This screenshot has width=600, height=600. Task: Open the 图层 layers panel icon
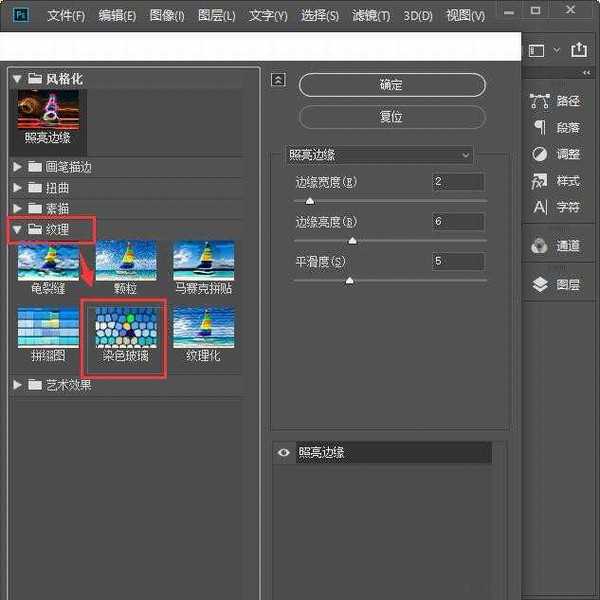coord(540,284)
